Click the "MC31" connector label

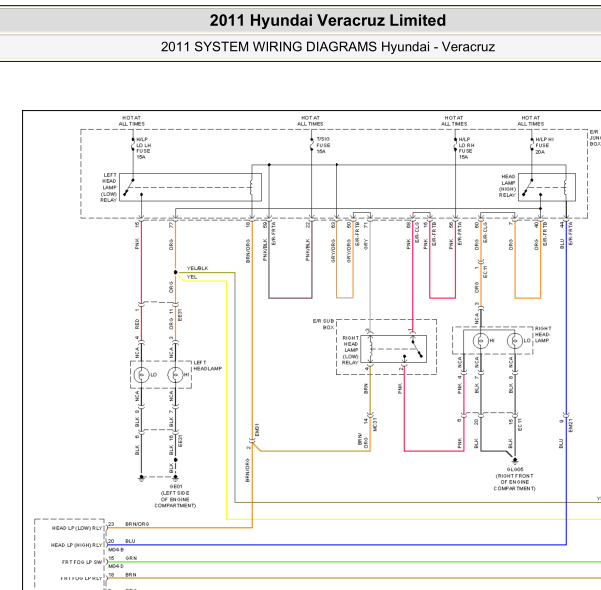(x=375, y=424)
